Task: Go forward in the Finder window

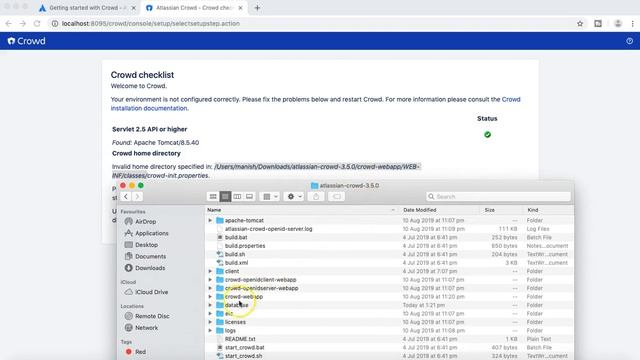Action: 138,197
